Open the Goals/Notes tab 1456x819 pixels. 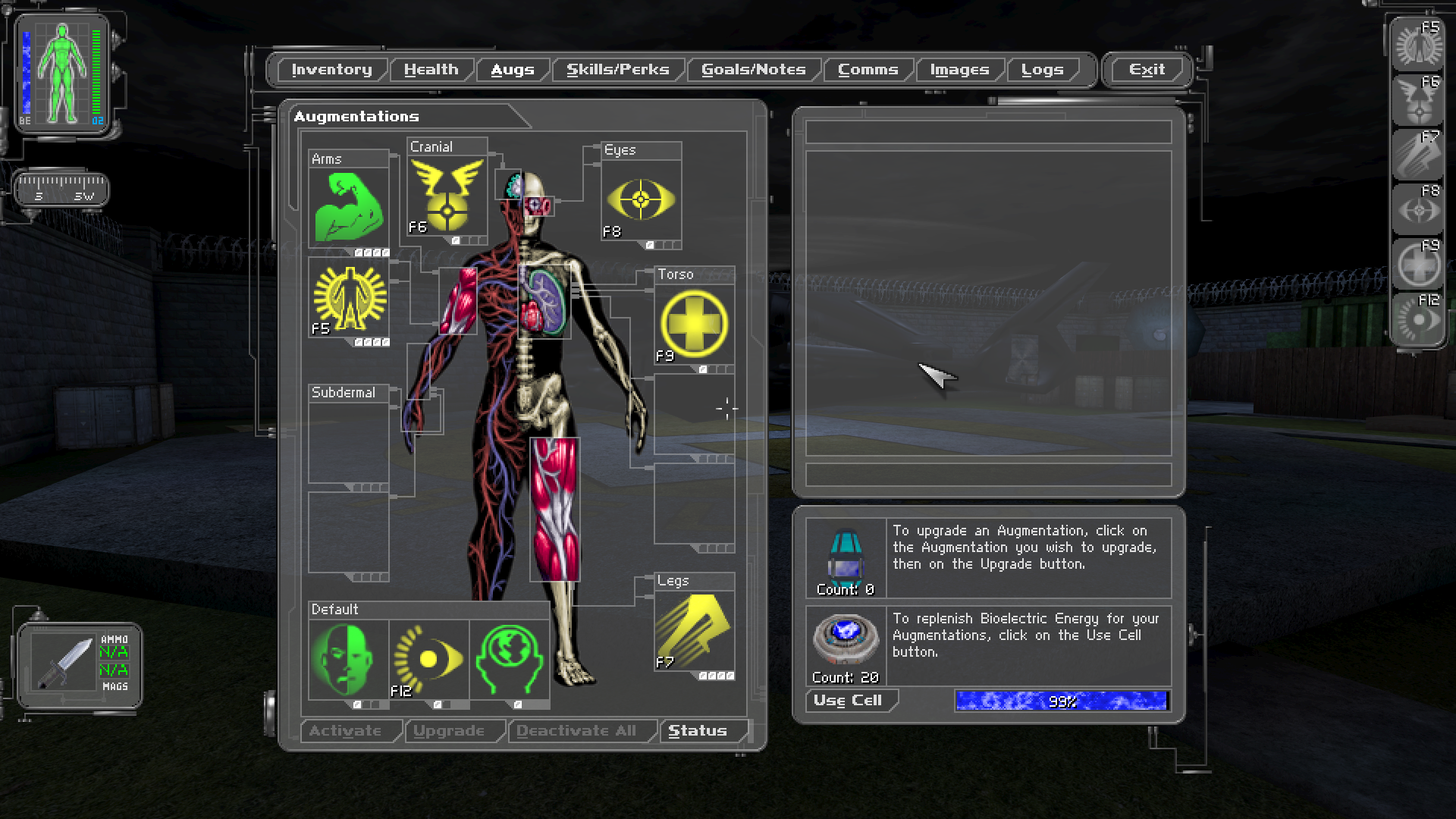pos(754,70)
